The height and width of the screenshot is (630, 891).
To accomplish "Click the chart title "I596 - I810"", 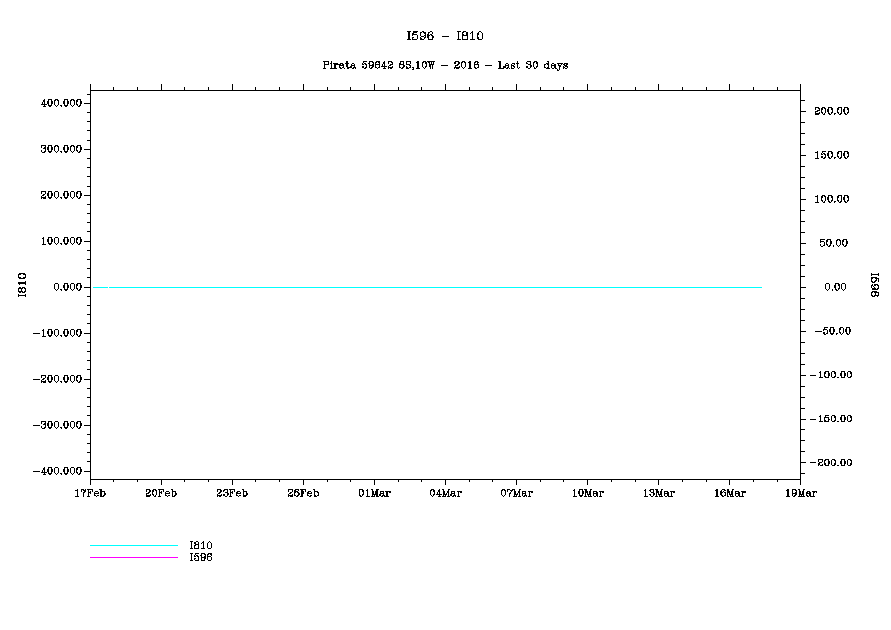I will [445, 36].
